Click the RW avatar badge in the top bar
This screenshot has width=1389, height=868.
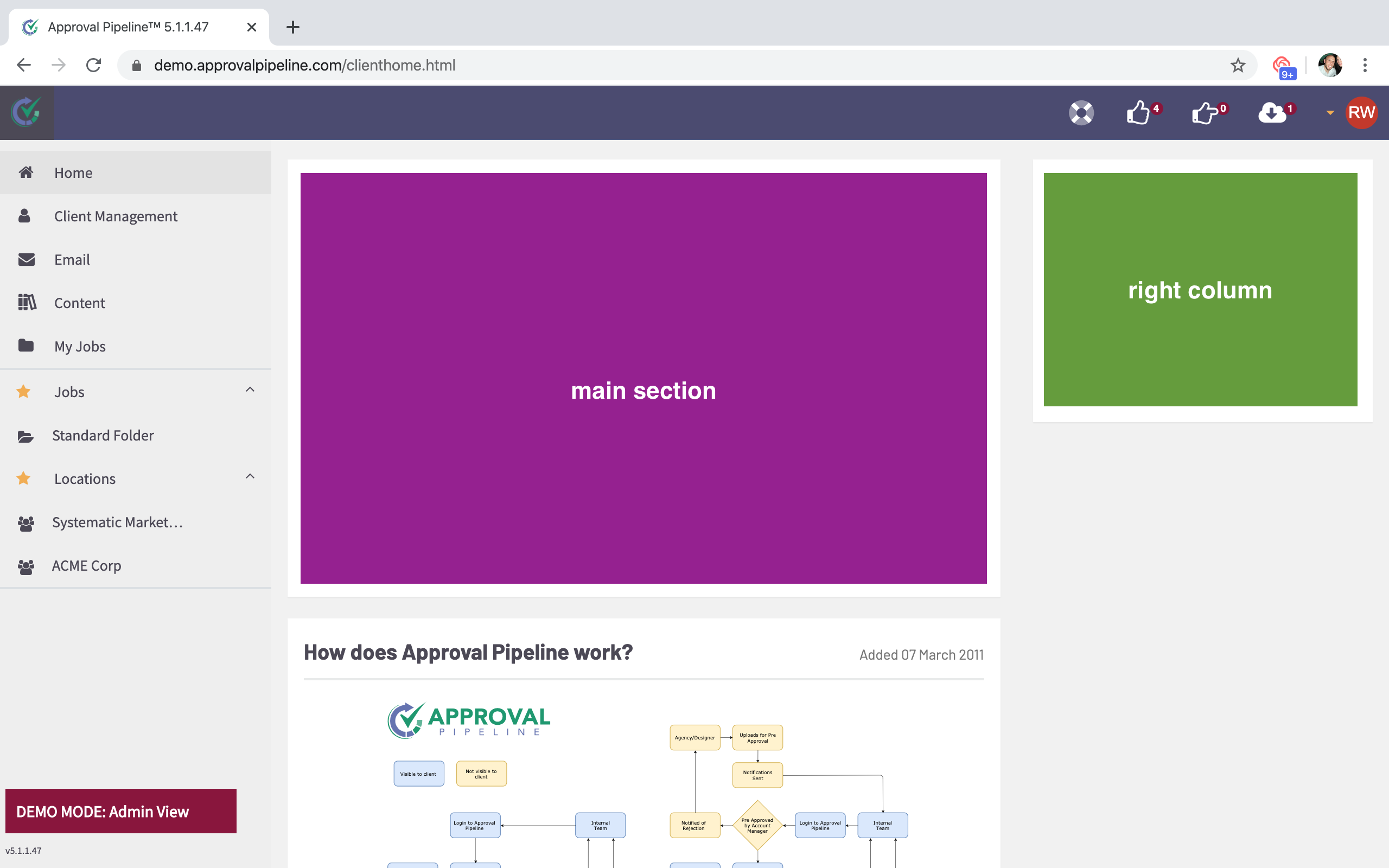click(x=1361, y=112)
